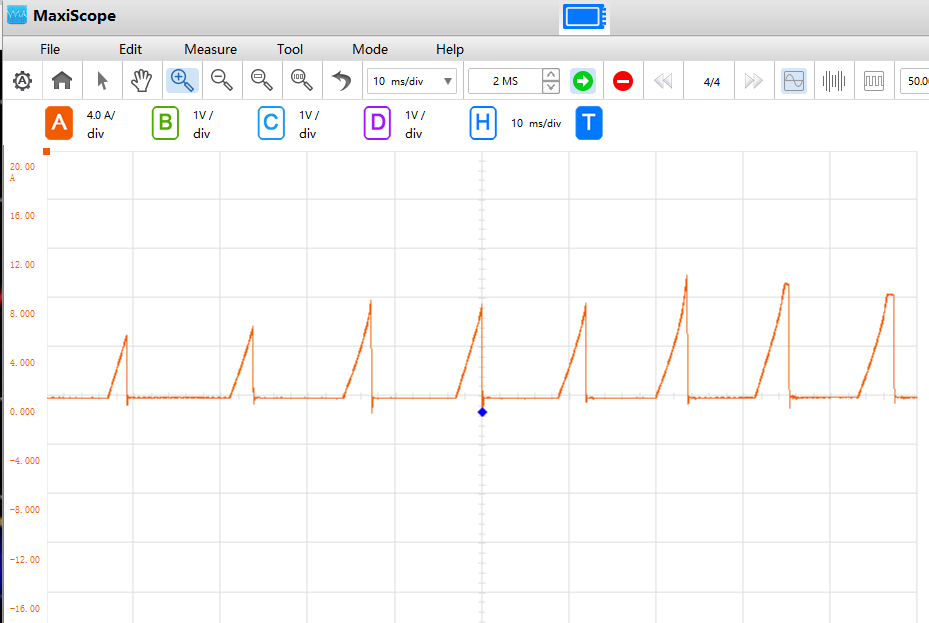Click the undo arrow icon
The image size is (929, 623).
pos(341,81)
